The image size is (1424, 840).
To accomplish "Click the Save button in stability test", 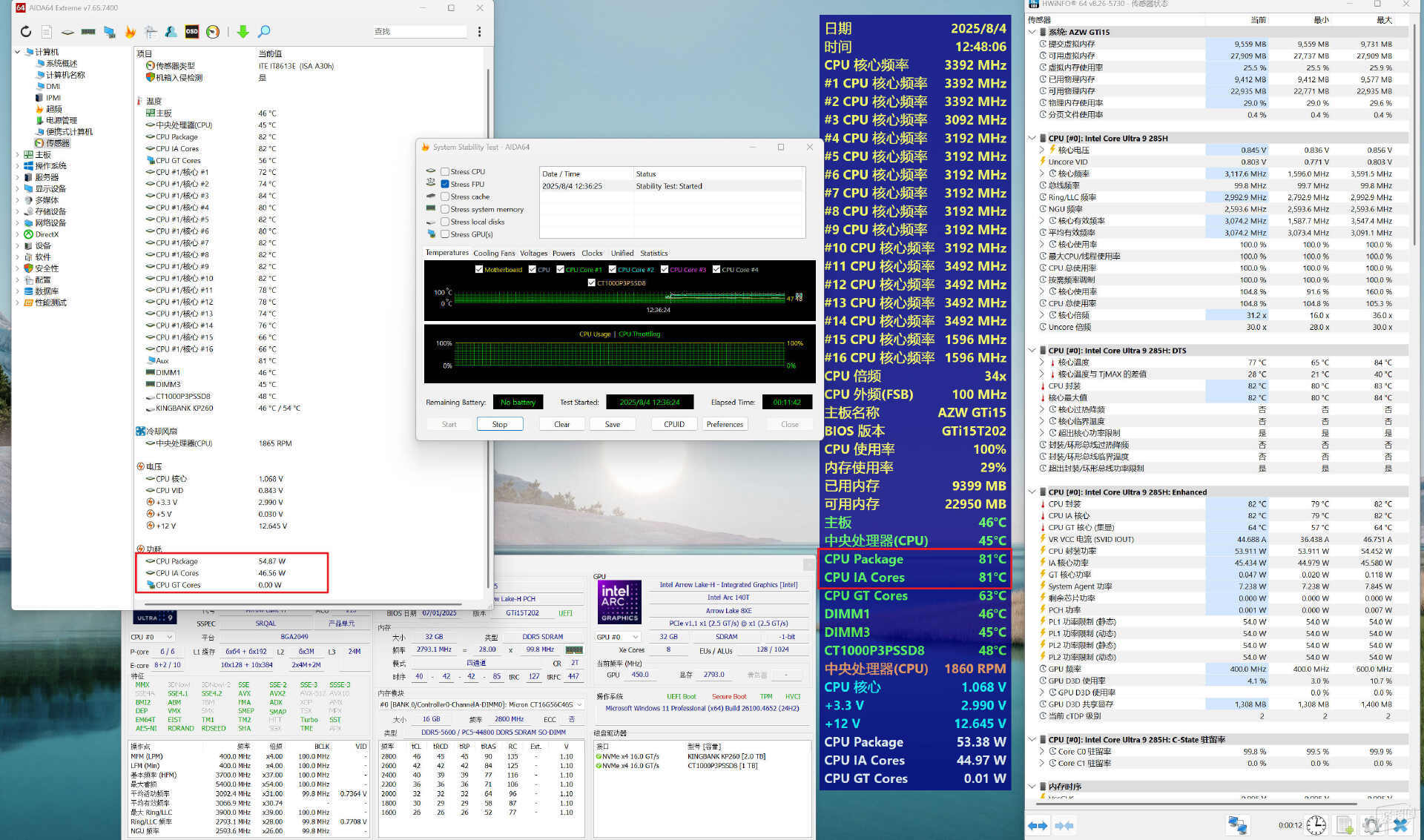I will point(612,424).
